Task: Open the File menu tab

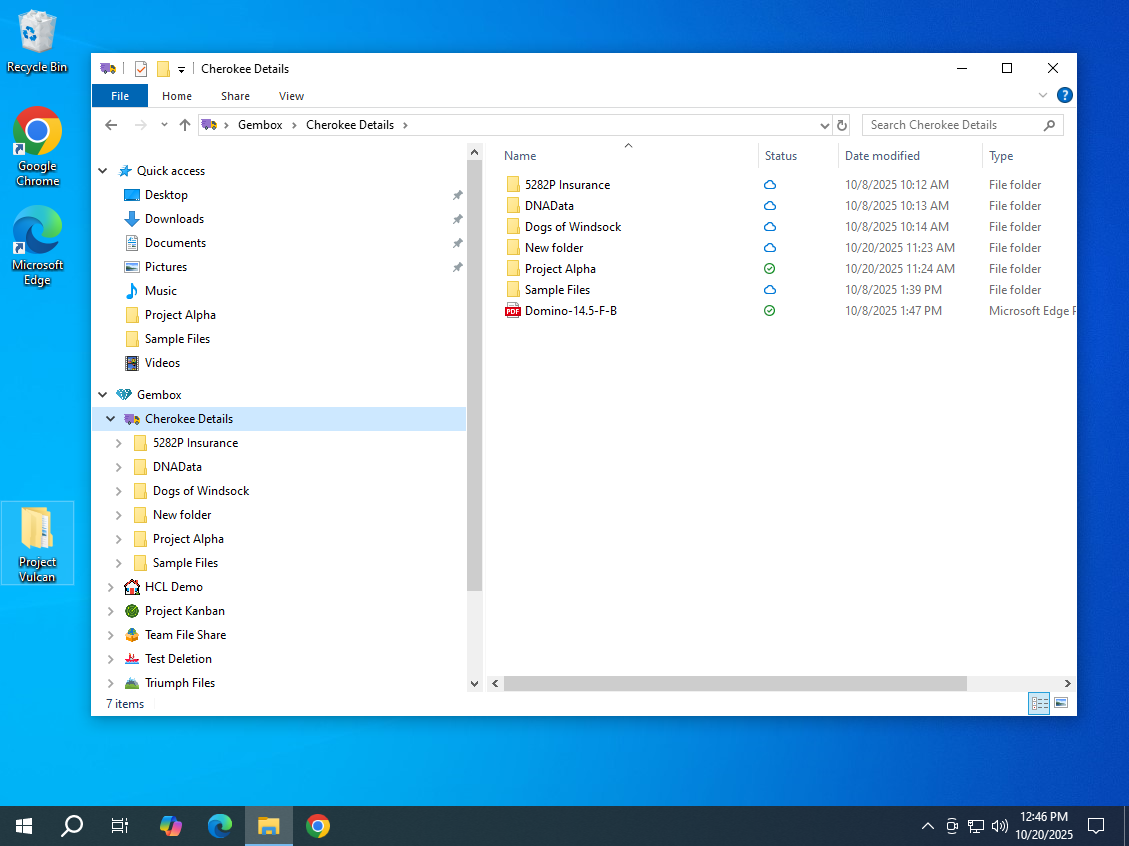Action: click(x=120, y=96)
